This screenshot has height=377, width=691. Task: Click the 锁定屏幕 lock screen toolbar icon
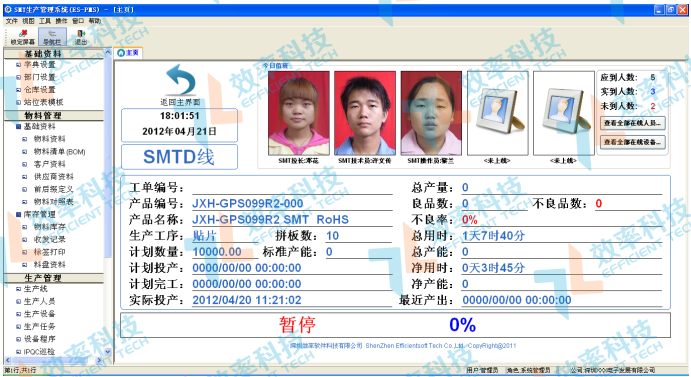tap(22, 37)
